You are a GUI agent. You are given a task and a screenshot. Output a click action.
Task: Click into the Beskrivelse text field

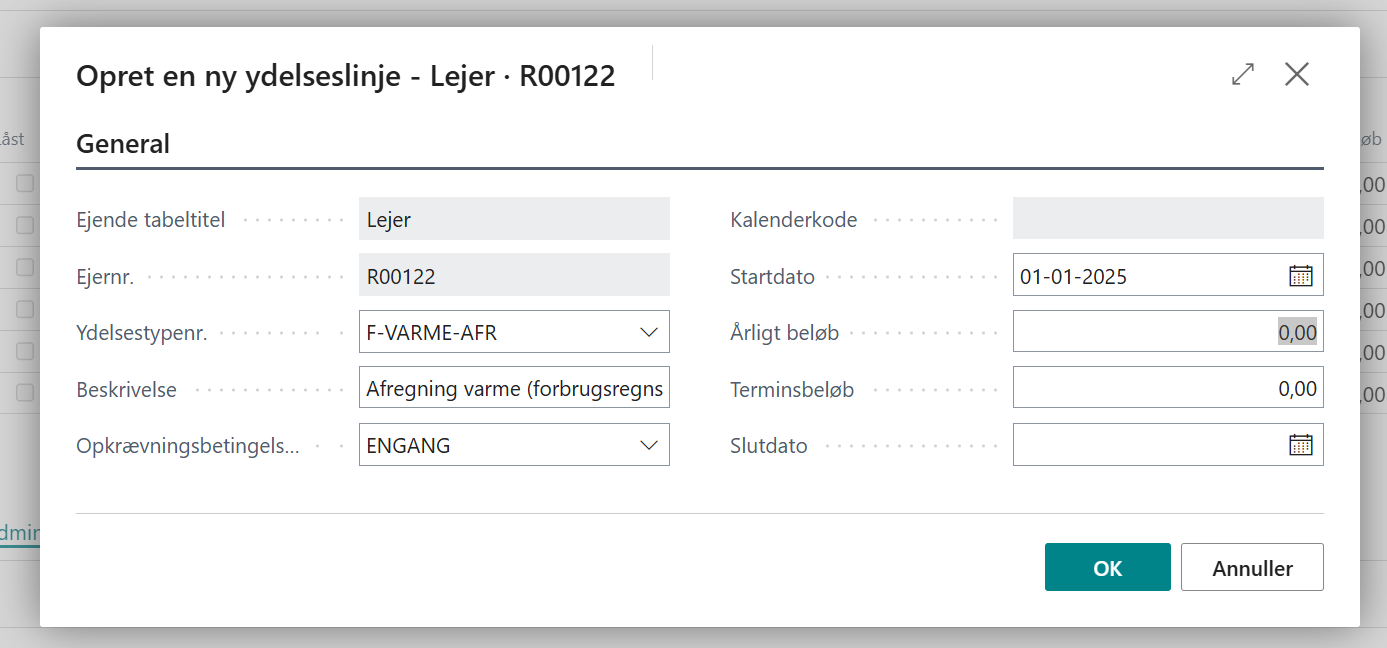click(x=514, y=389)
